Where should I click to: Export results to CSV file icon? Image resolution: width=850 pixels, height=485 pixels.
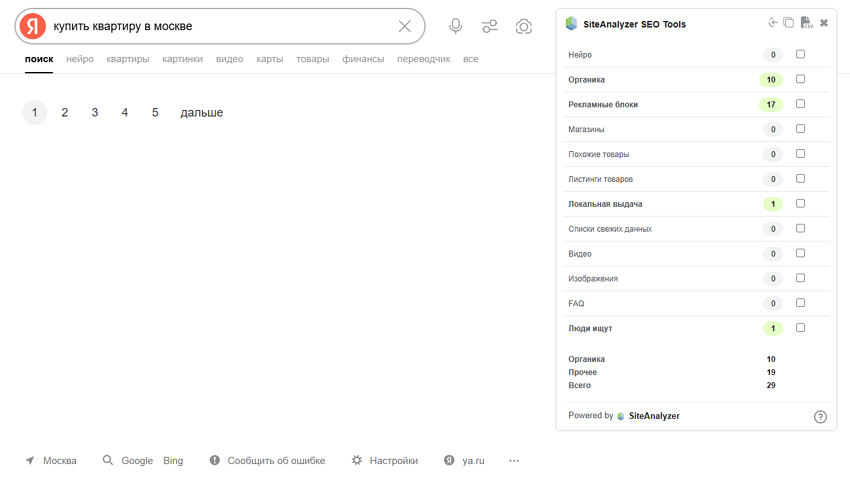click(x=806, y=23)
